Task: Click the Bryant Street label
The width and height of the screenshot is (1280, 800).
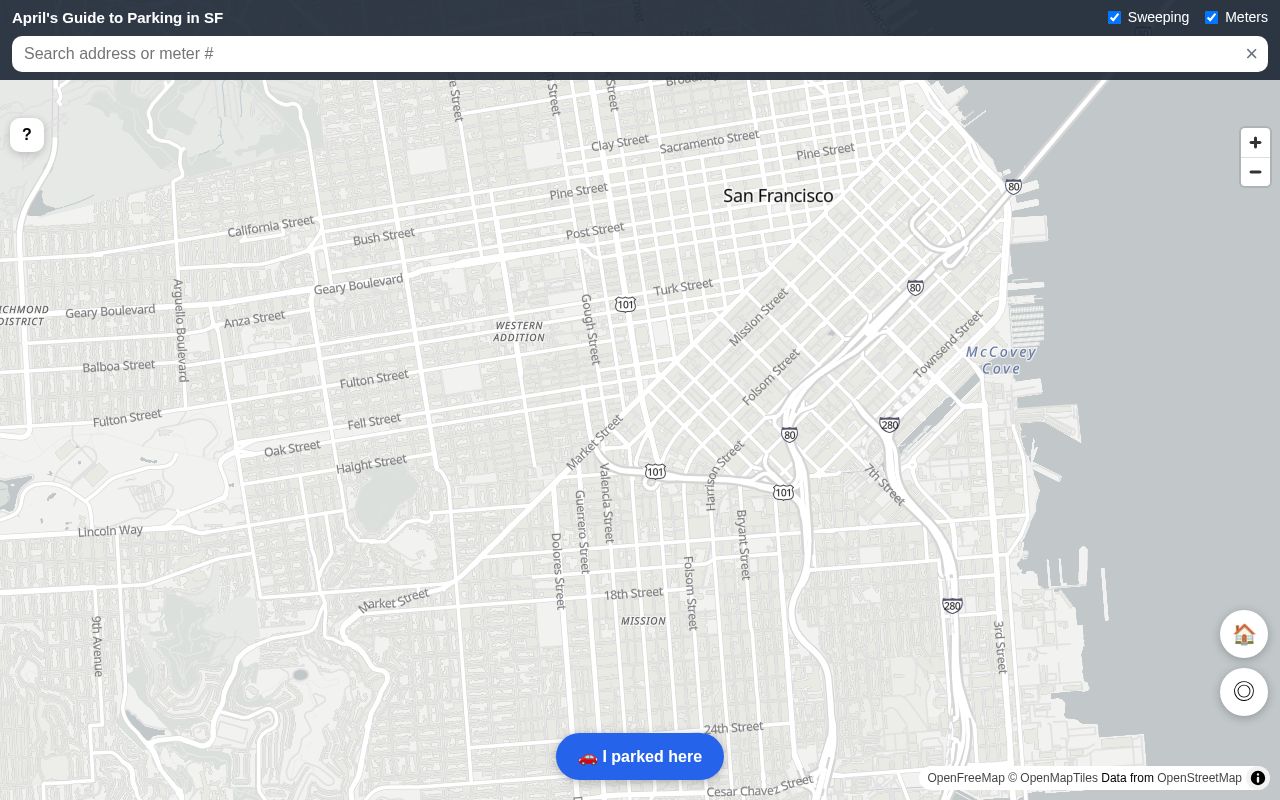Action: 743,545
